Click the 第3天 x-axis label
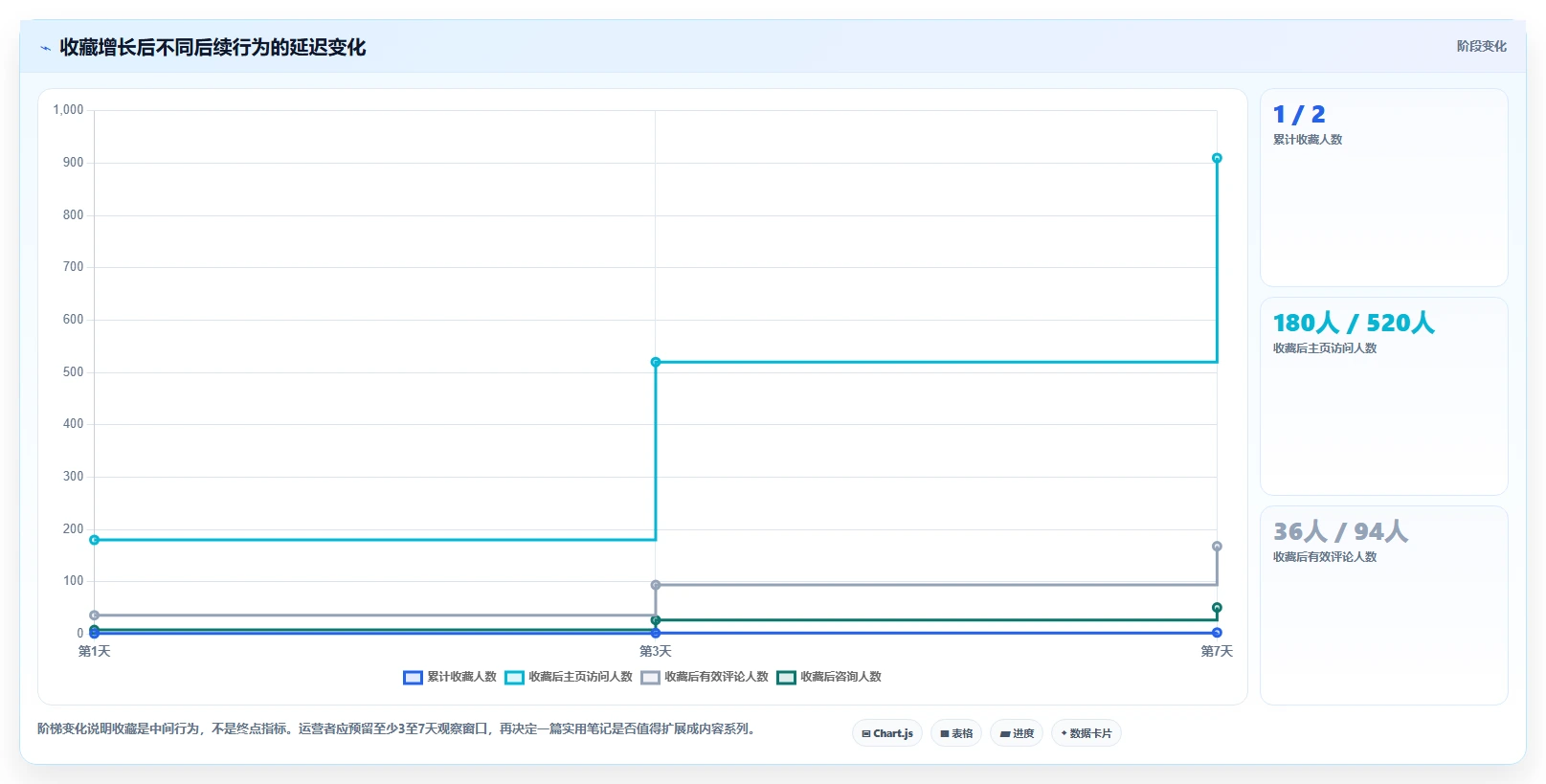This screenshot has width=1546, height=784. click(656, 651)
